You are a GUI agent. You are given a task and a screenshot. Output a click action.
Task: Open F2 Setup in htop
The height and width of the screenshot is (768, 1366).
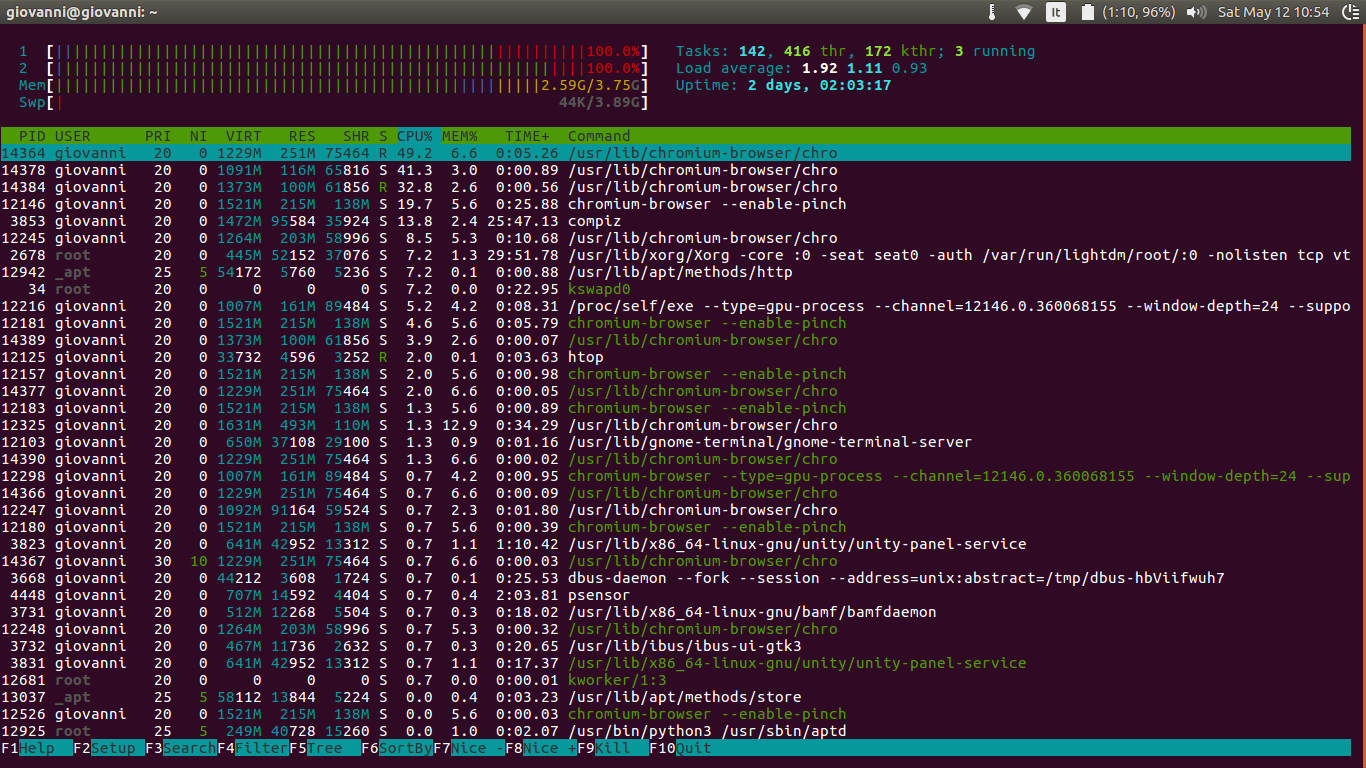pos(107,748)
